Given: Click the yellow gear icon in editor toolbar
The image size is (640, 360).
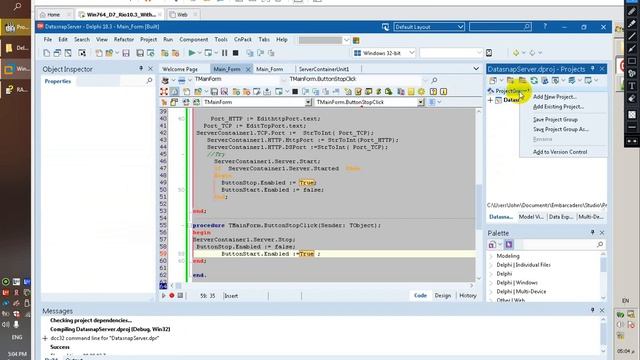Looking at the screenshot, I should click(421, 91).
